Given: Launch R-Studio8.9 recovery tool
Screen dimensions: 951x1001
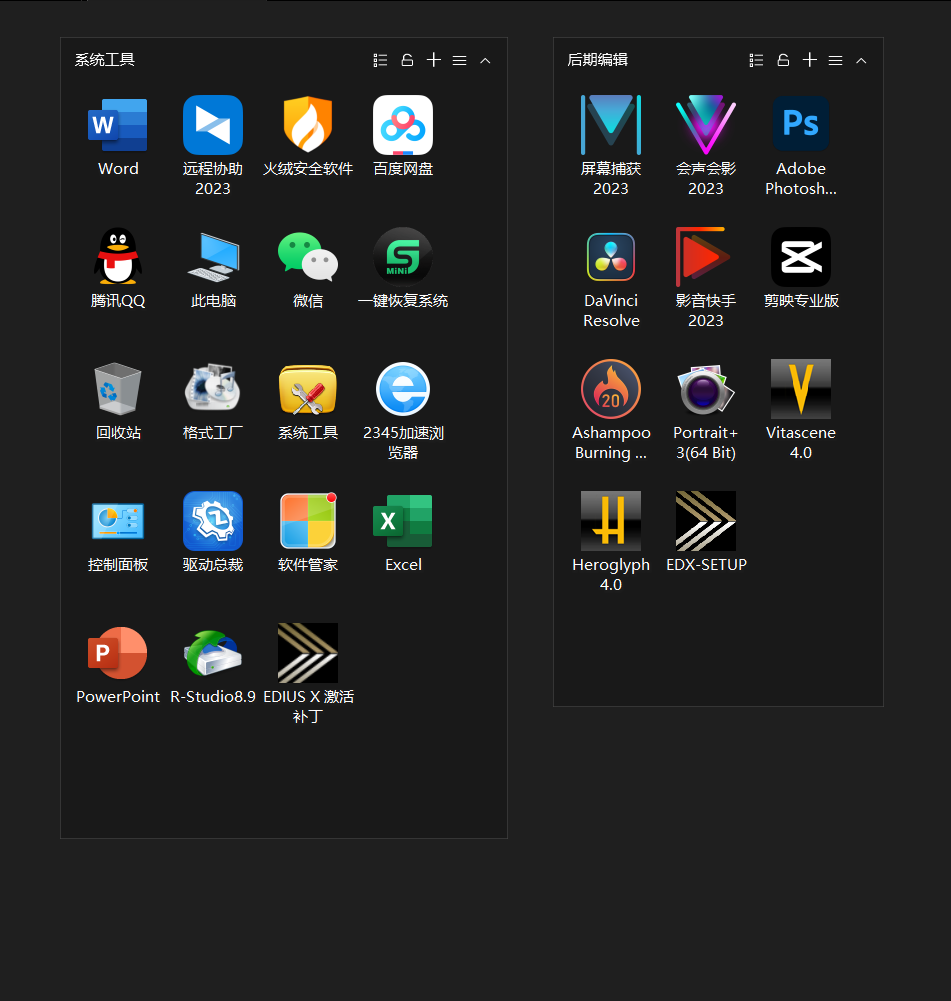Looking at the screenshot, I should (213, 653).
